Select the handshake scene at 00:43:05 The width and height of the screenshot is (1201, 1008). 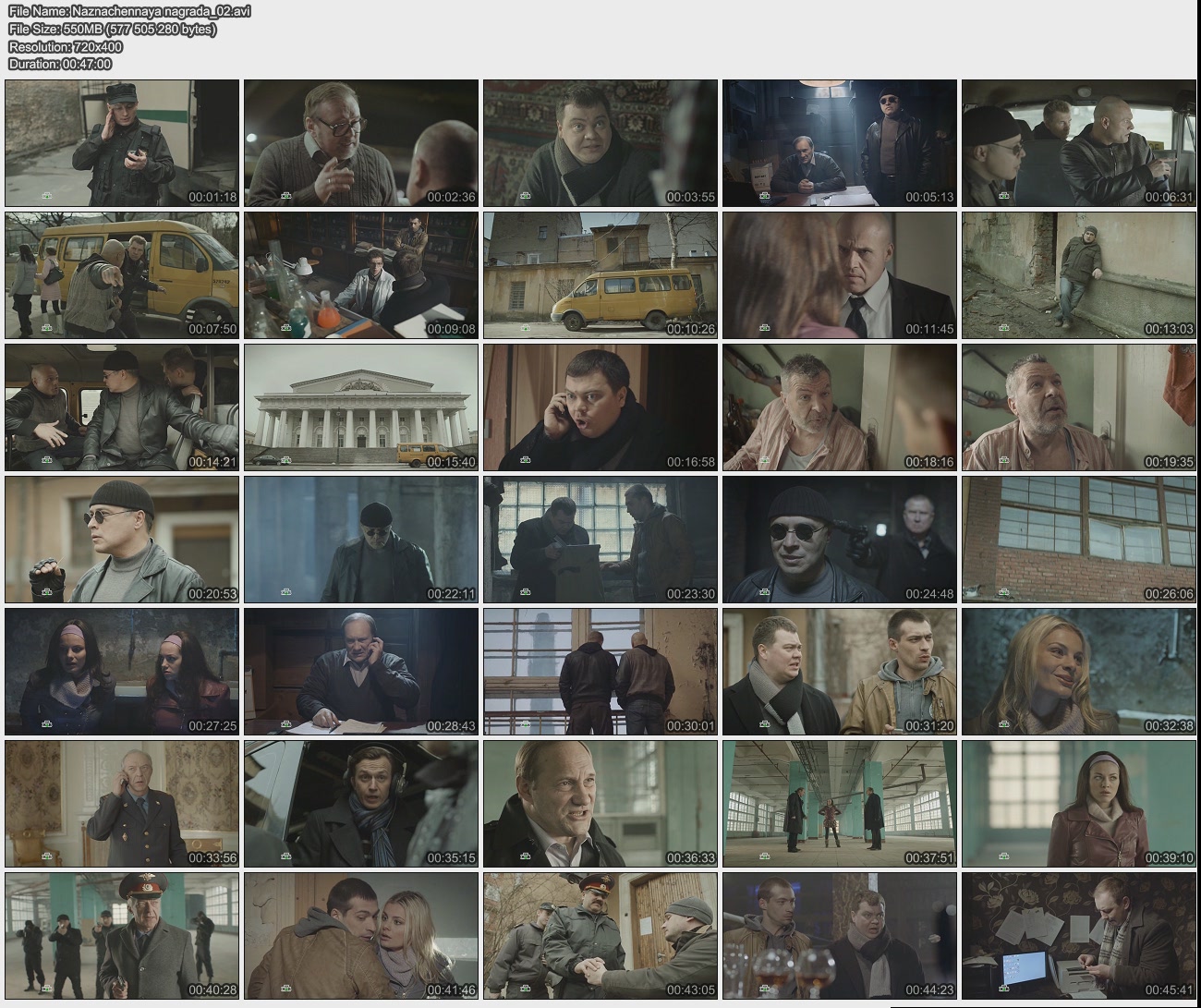(600, 936)
